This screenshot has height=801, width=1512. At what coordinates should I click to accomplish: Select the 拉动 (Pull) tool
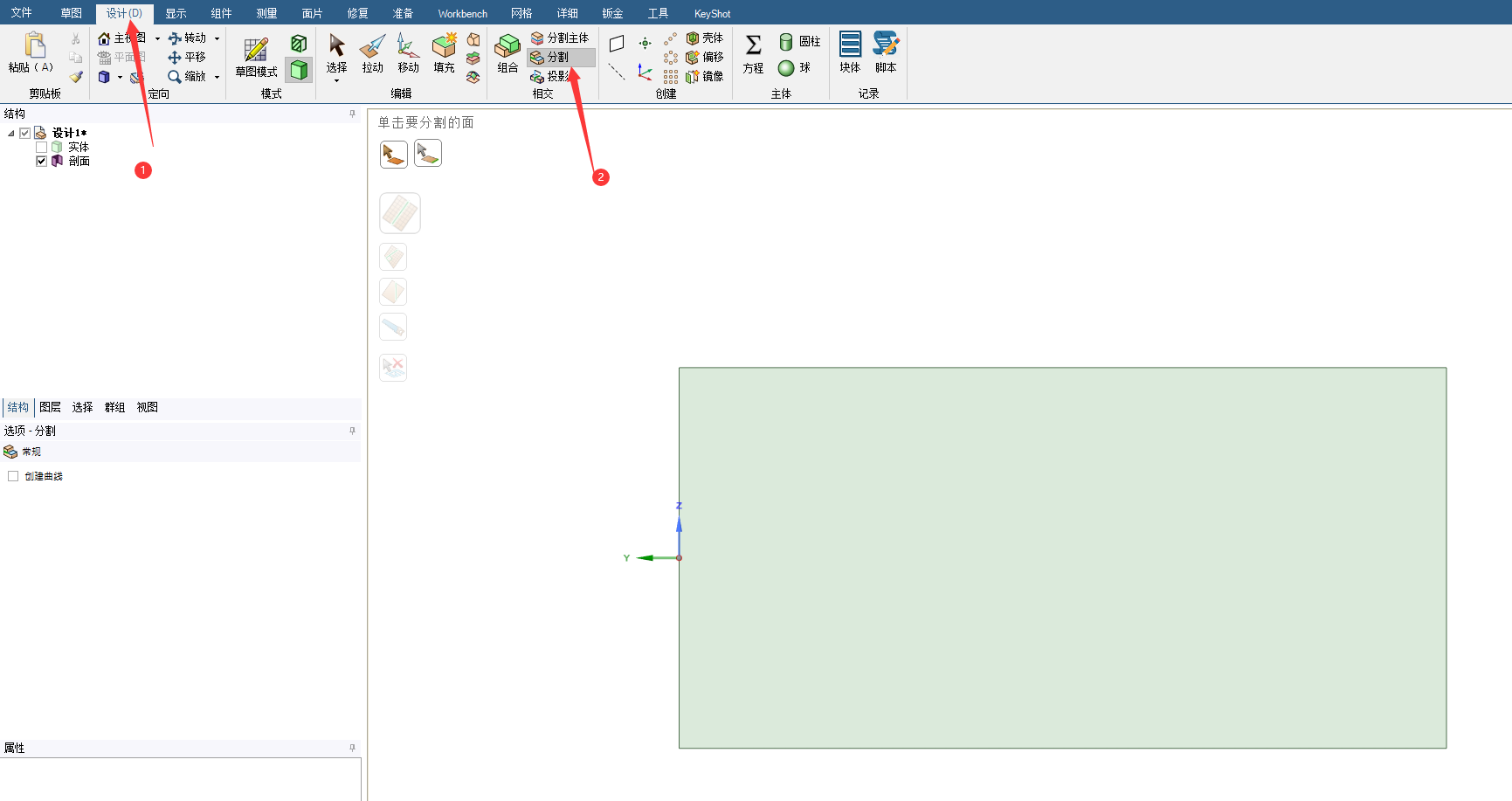tap(372, 52)
